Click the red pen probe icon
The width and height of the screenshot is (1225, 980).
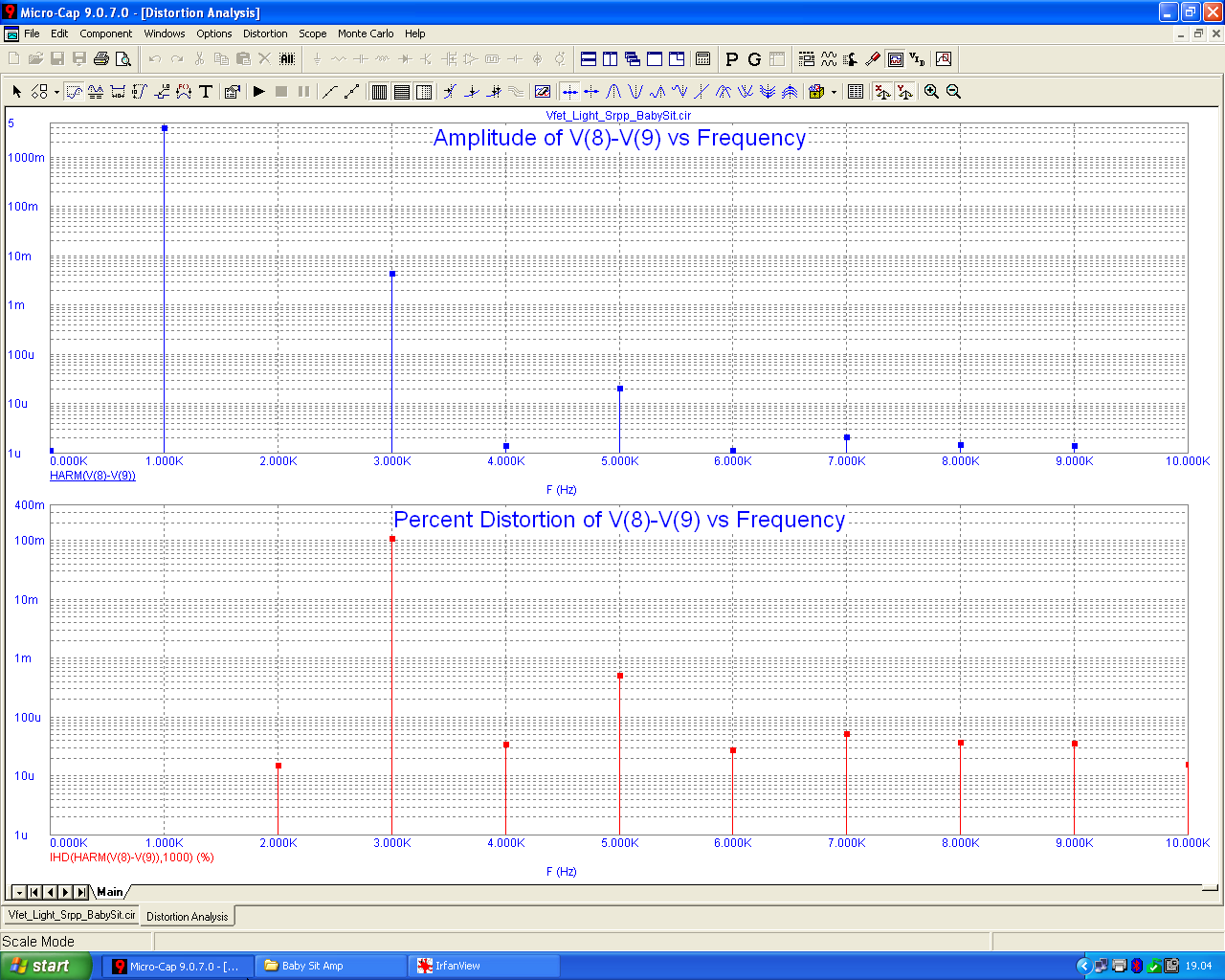pos(873,59)
